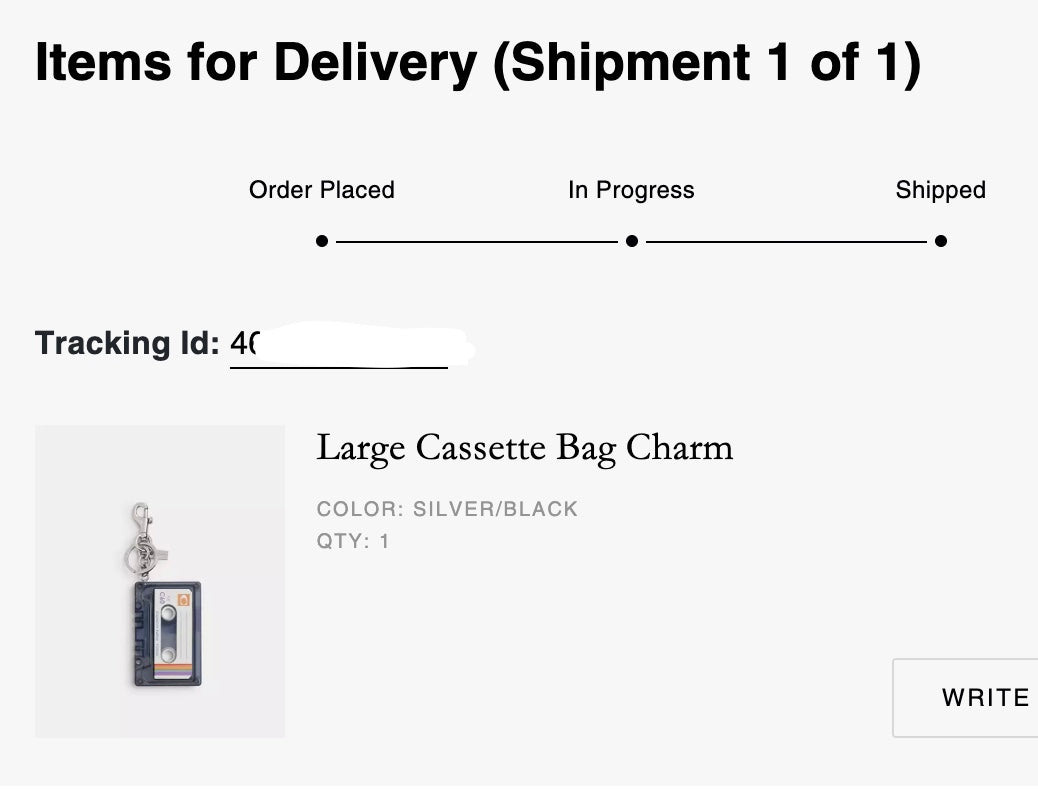Click the cassette tape in product image
Viewport: 1038px width, 790px height.
(x=168, y=634)
